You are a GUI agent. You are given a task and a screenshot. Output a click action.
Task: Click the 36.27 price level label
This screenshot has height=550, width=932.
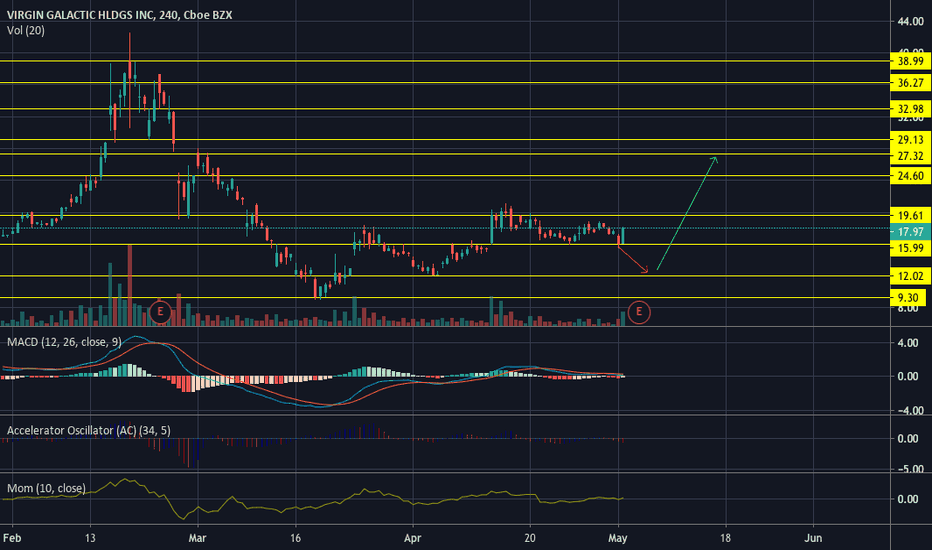(910, 83)
